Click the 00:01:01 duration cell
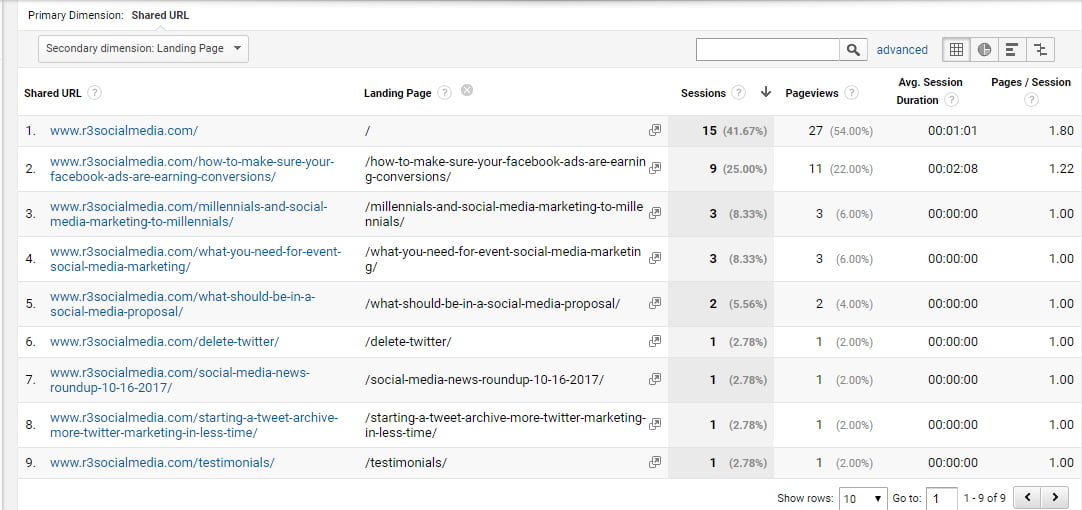1082x510 pixels. (952, 131)
